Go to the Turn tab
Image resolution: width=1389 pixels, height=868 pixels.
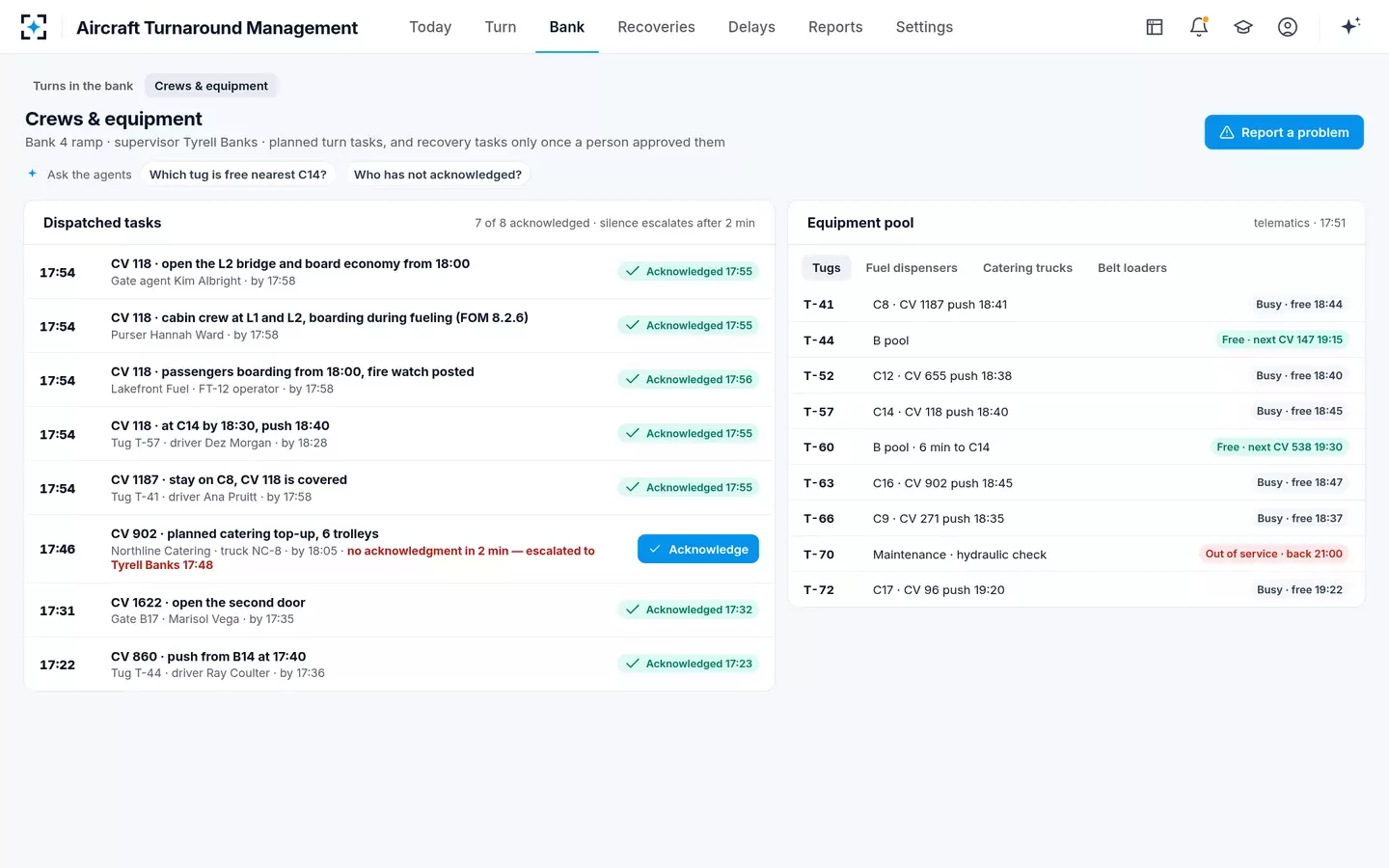pyautogui.click(x=501, y=27)
